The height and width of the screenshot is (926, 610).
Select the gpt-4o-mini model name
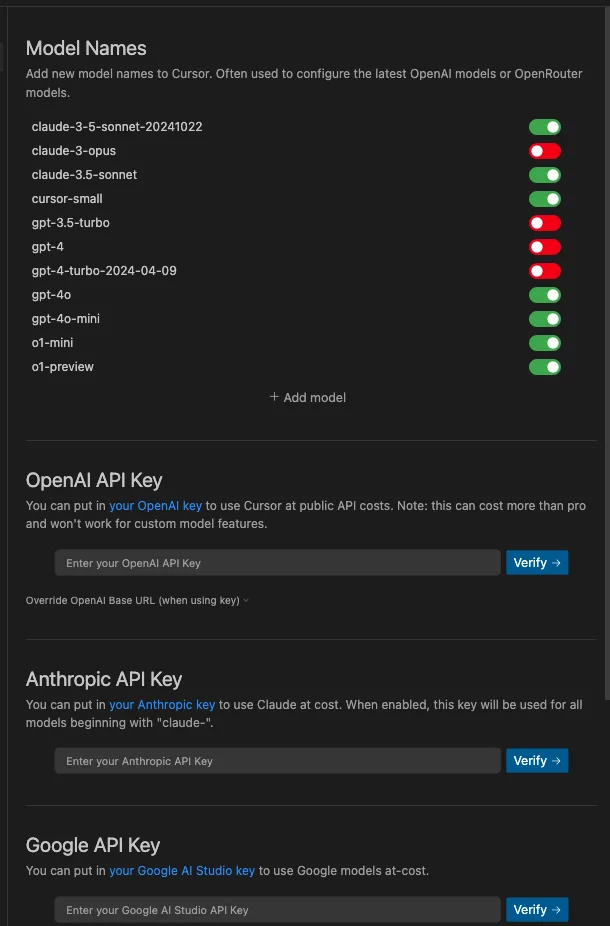click(66, 319)
